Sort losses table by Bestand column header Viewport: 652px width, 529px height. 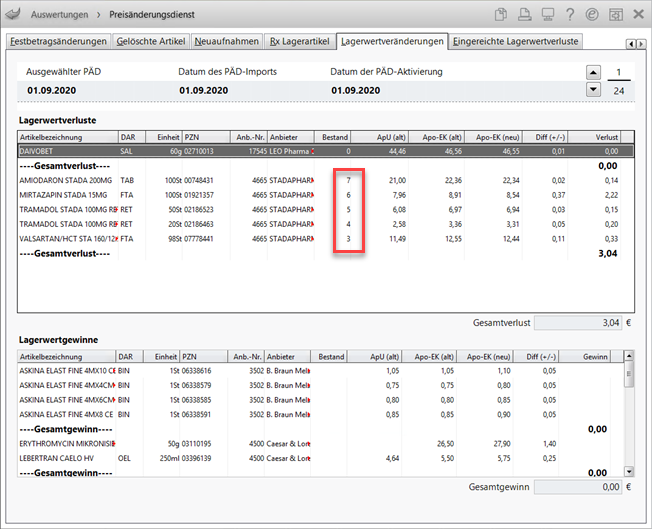point(333,137)
